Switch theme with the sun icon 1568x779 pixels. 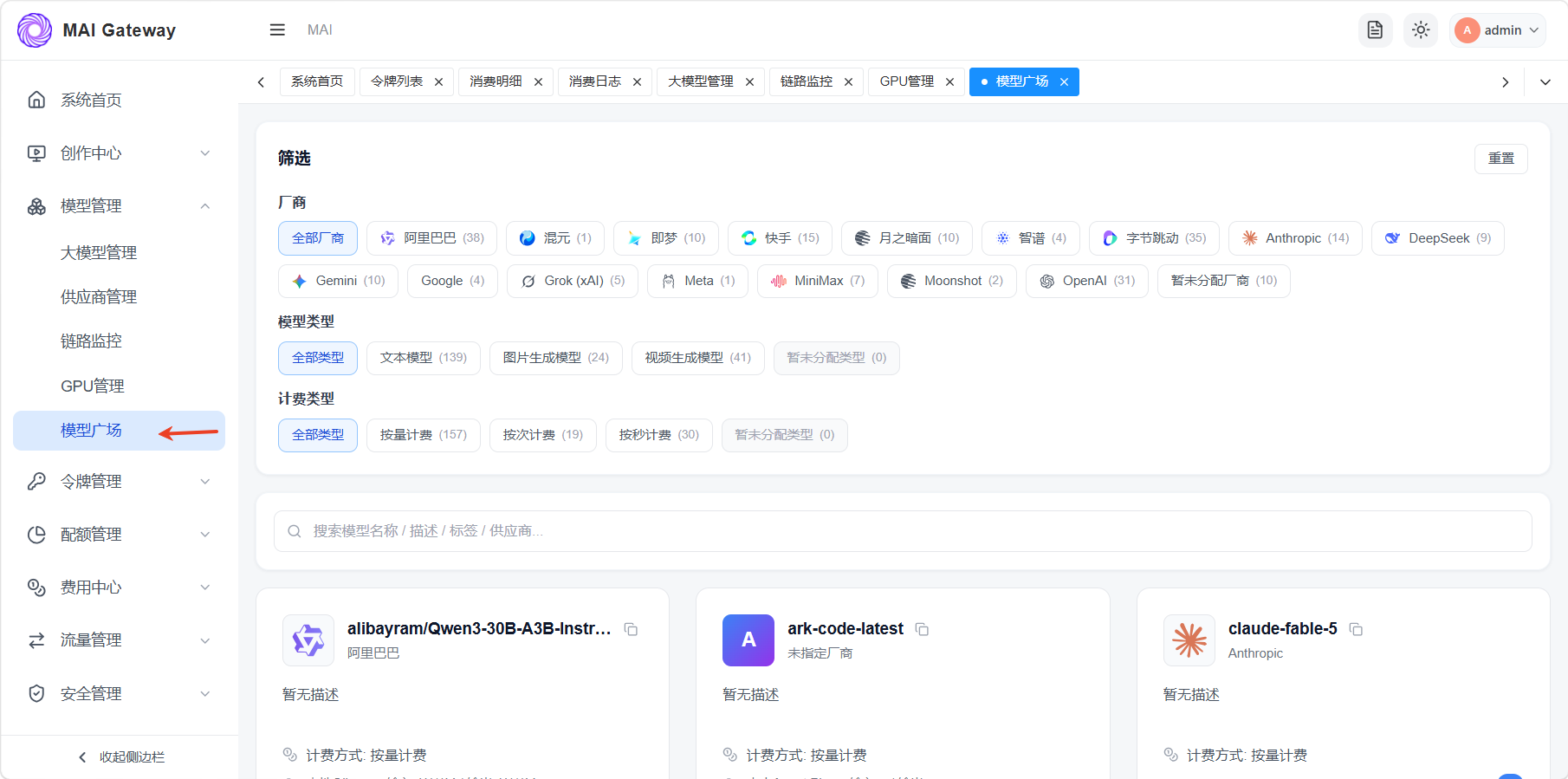click(1421, 30)
